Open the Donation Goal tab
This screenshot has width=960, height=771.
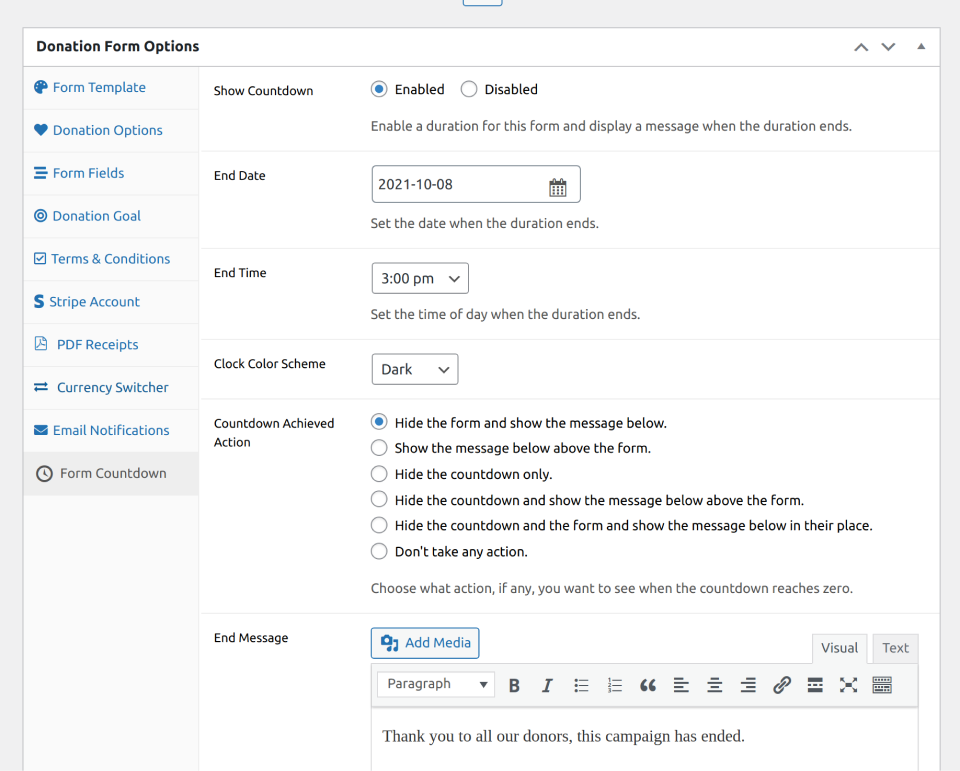(x=111, y=216)
